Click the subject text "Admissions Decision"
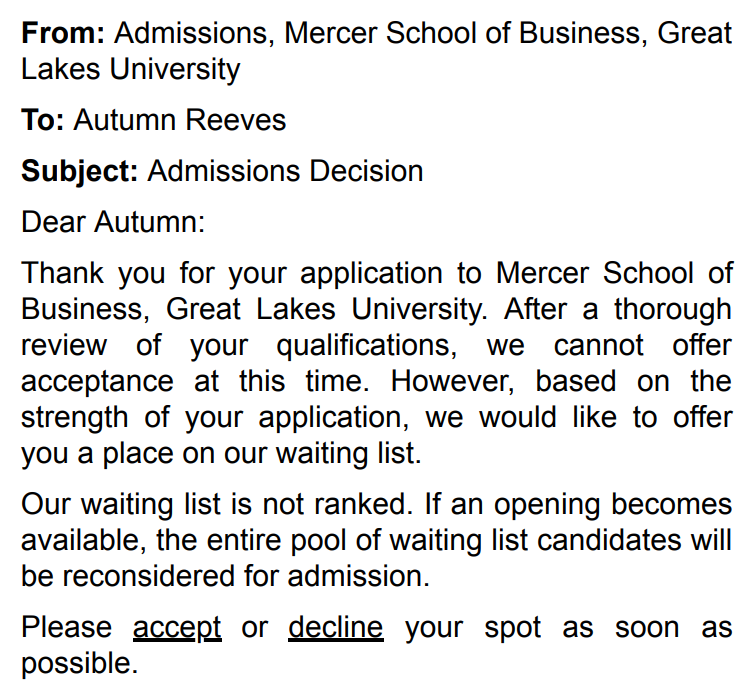This screenshot has height=684, width=751. [x=285, y=171]
